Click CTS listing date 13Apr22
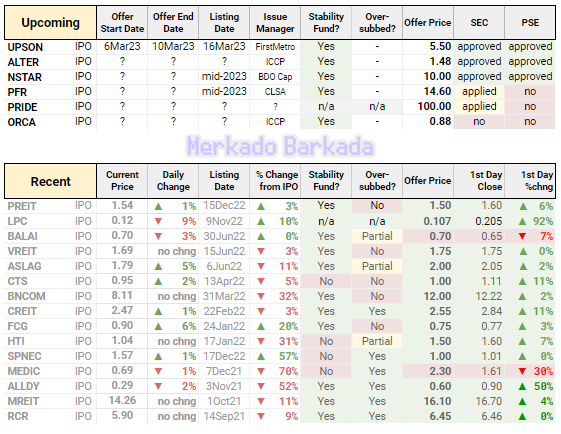 coord(224,282)
